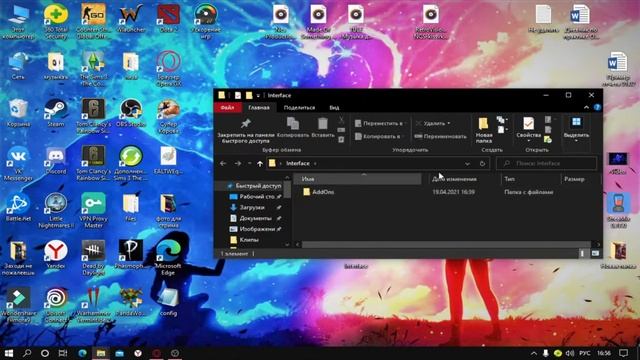Viewport: 640px width, 360px height.
Task: Create a folder with Новая папка
Action: [484, 130]
